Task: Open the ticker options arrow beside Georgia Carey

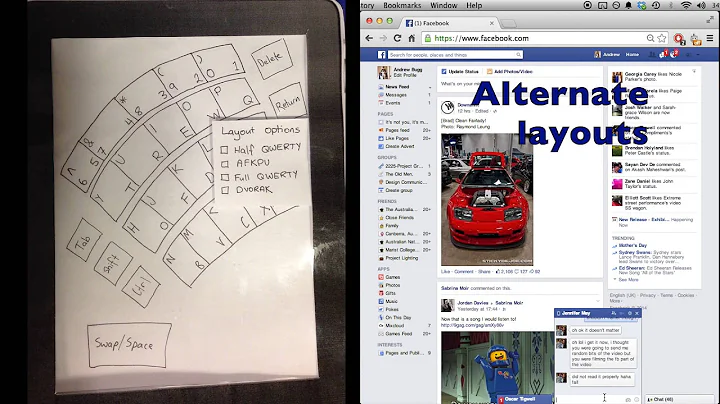Action: tap(694, 71)
